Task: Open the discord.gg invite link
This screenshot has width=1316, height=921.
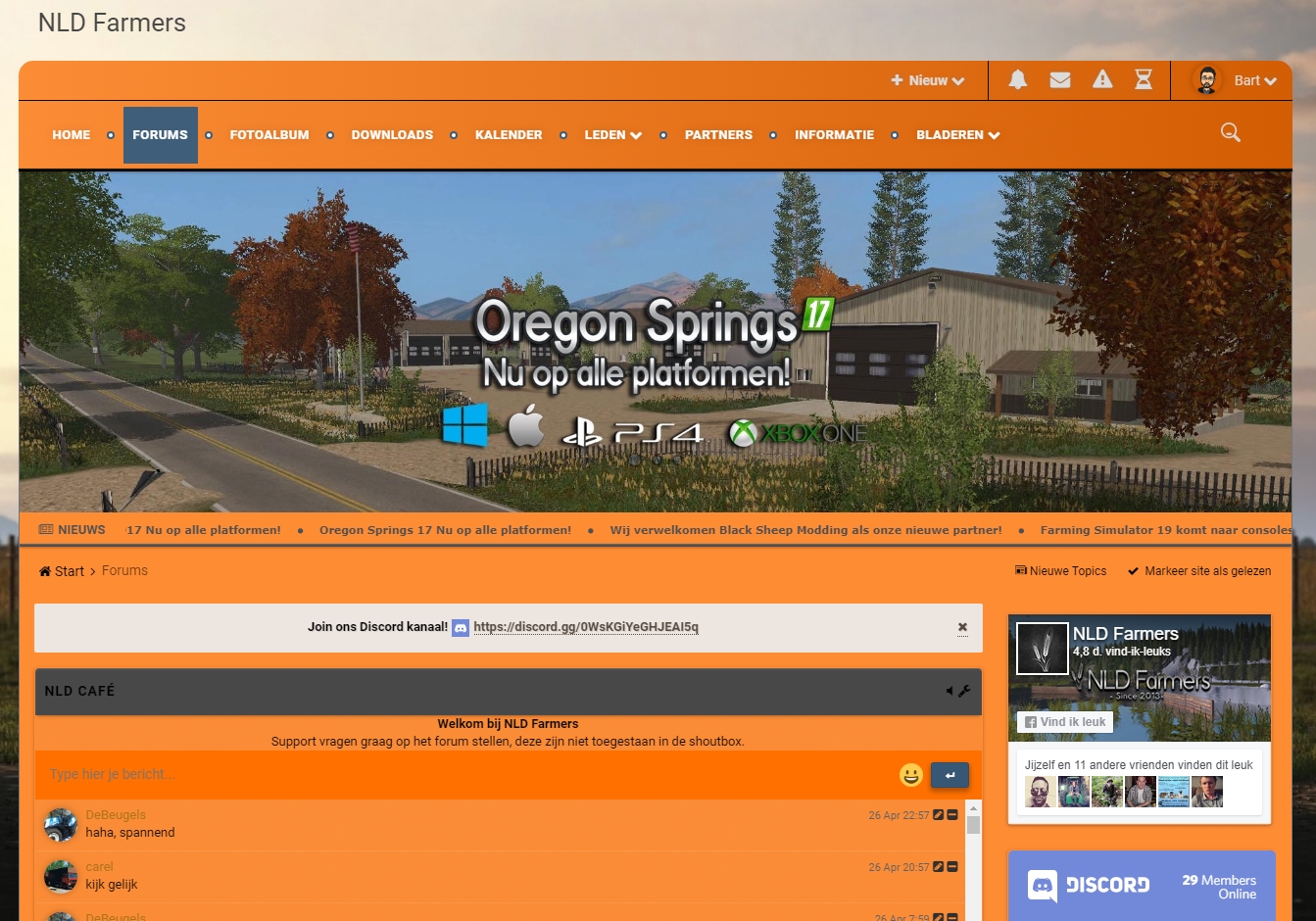Action: (586, 627)
